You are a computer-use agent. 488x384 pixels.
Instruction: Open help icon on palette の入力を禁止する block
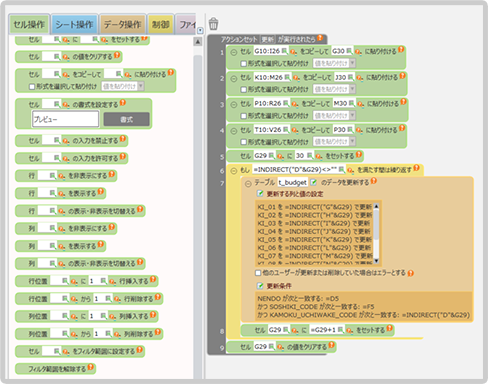pos(123,139)
